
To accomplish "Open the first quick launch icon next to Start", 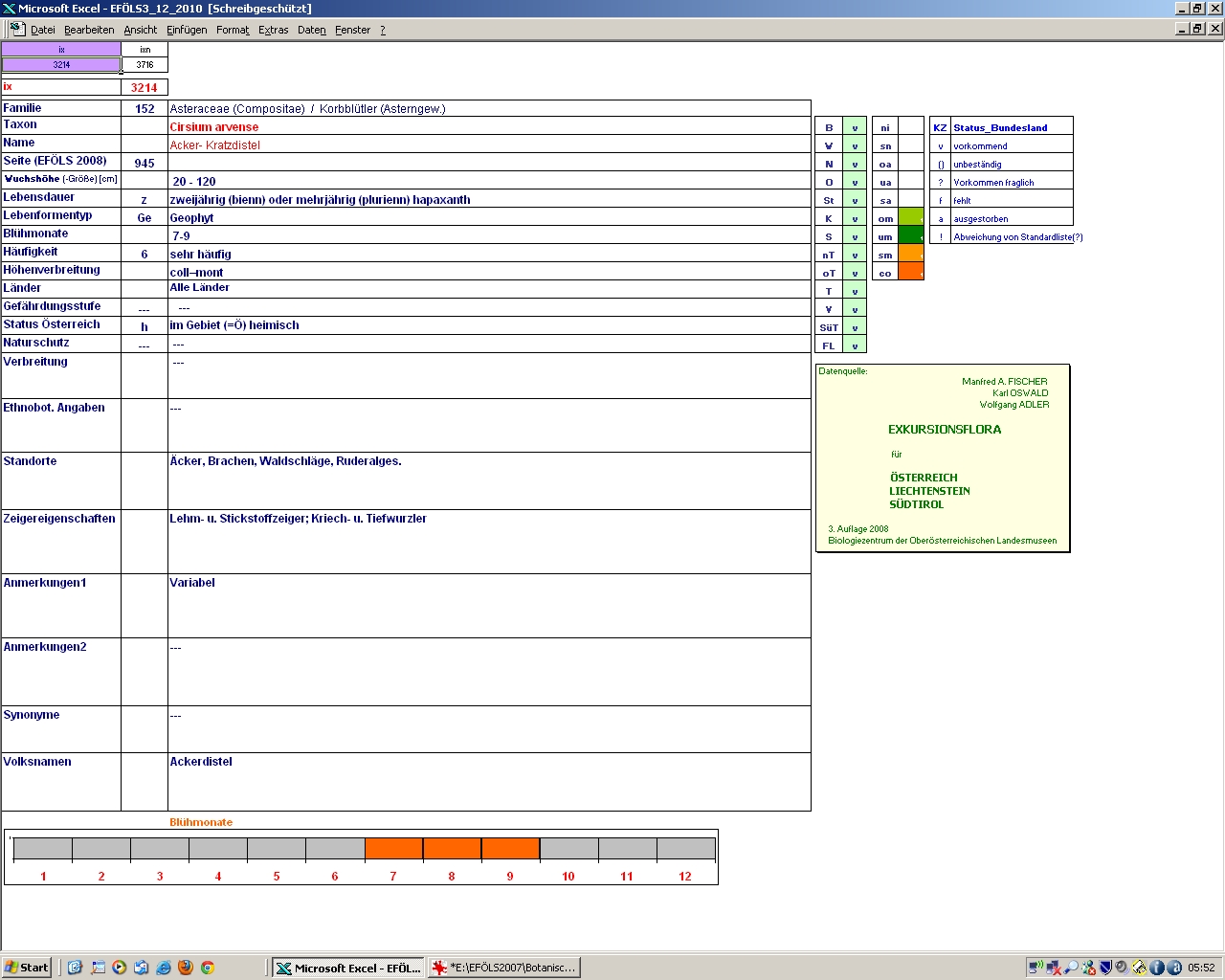I will [75, 968].
